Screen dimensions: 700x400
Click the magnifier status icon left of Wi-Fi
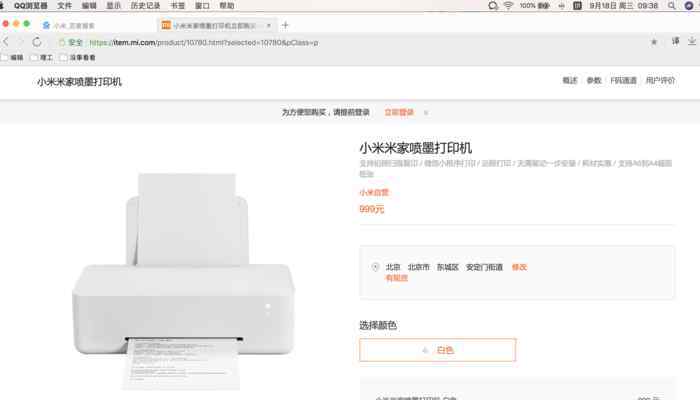[x=493, y=5]
